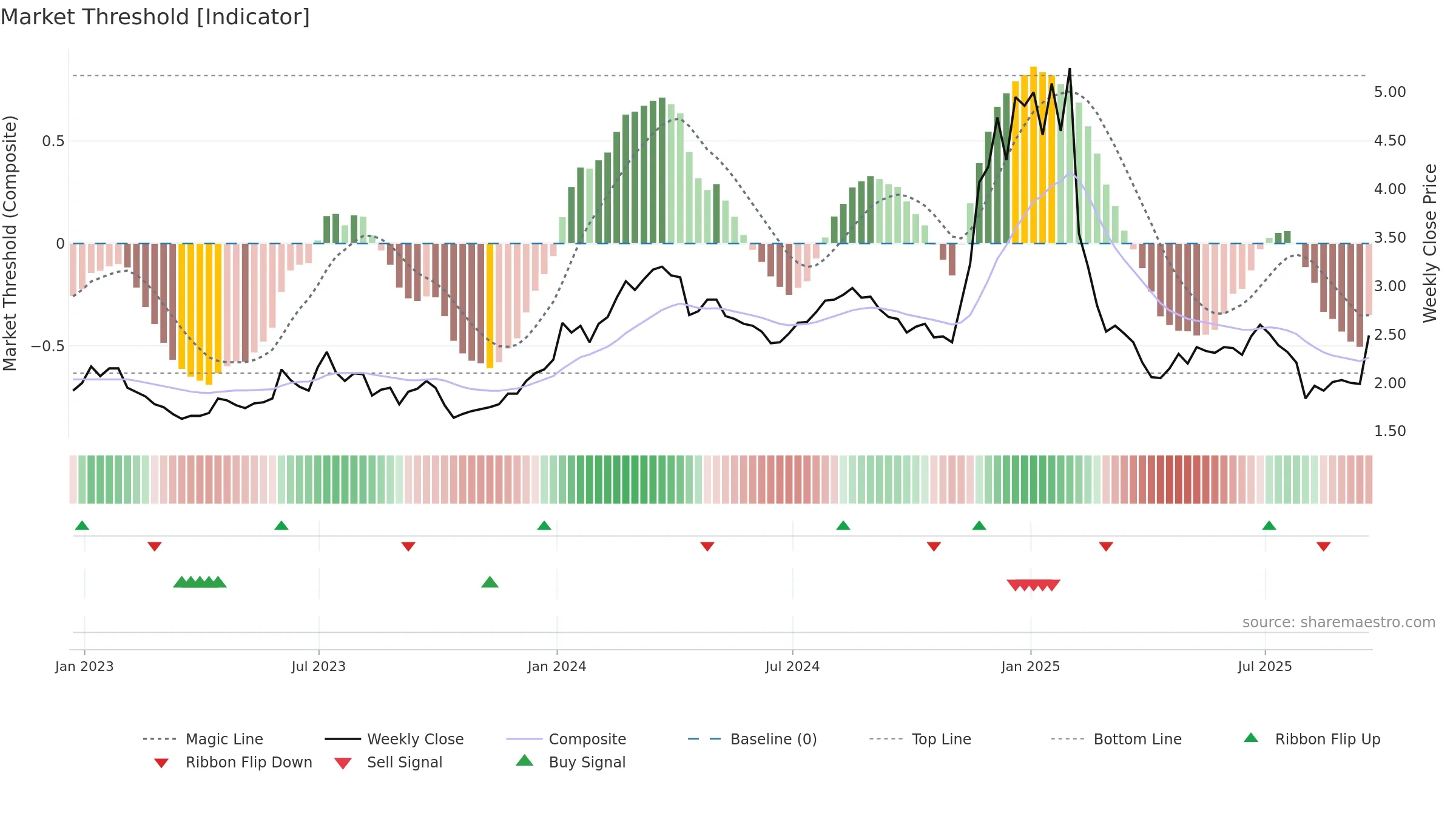This screenshot has width=1456, height=819.
Task: Toggle Baseline (0) legend entry
Action: click(x=752, y=739)
